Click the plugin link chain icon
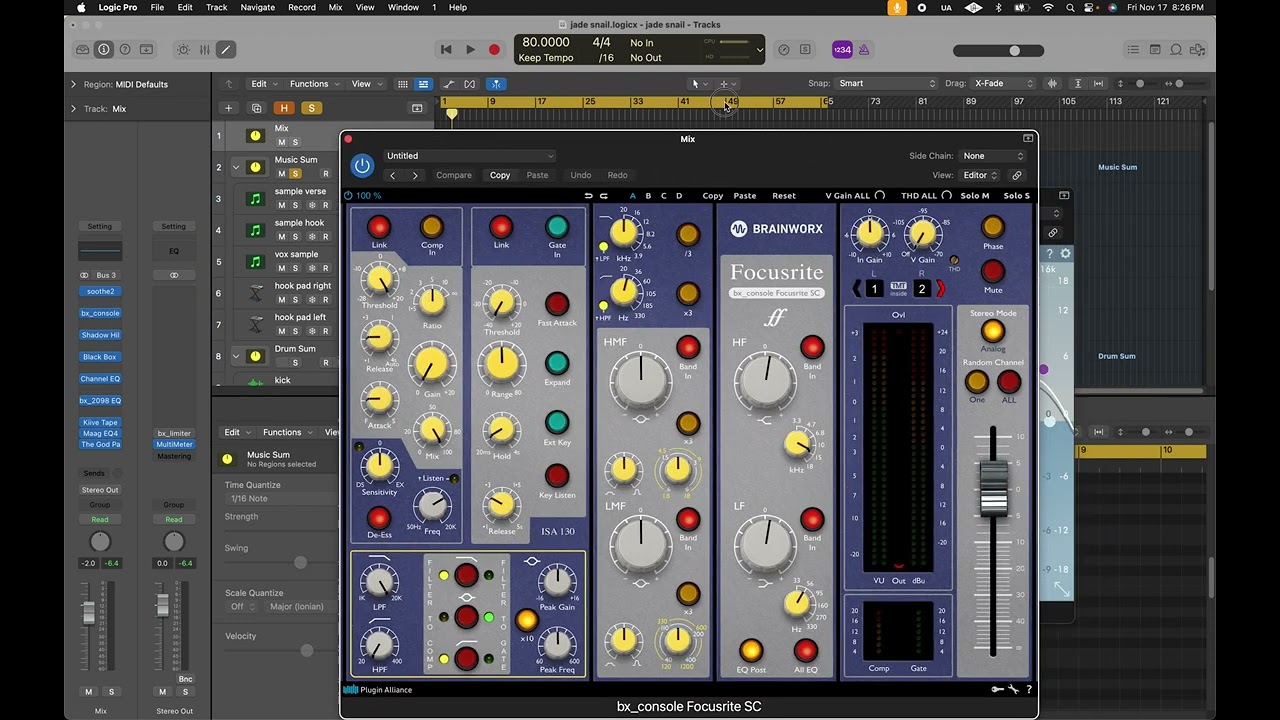Screen dimensions: 1280x720 coord(1018,175)
